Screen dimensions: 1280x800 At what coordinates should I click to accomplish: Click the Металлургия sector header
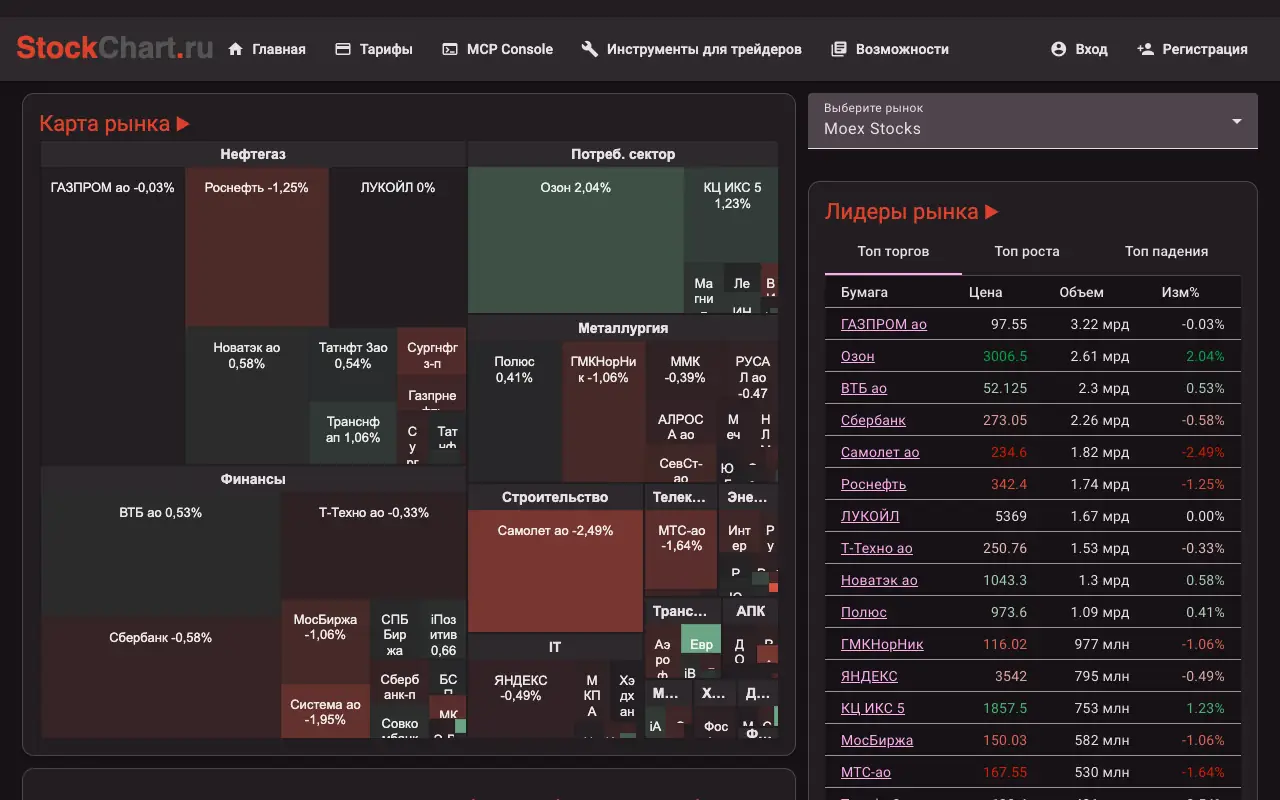[623, 328]
